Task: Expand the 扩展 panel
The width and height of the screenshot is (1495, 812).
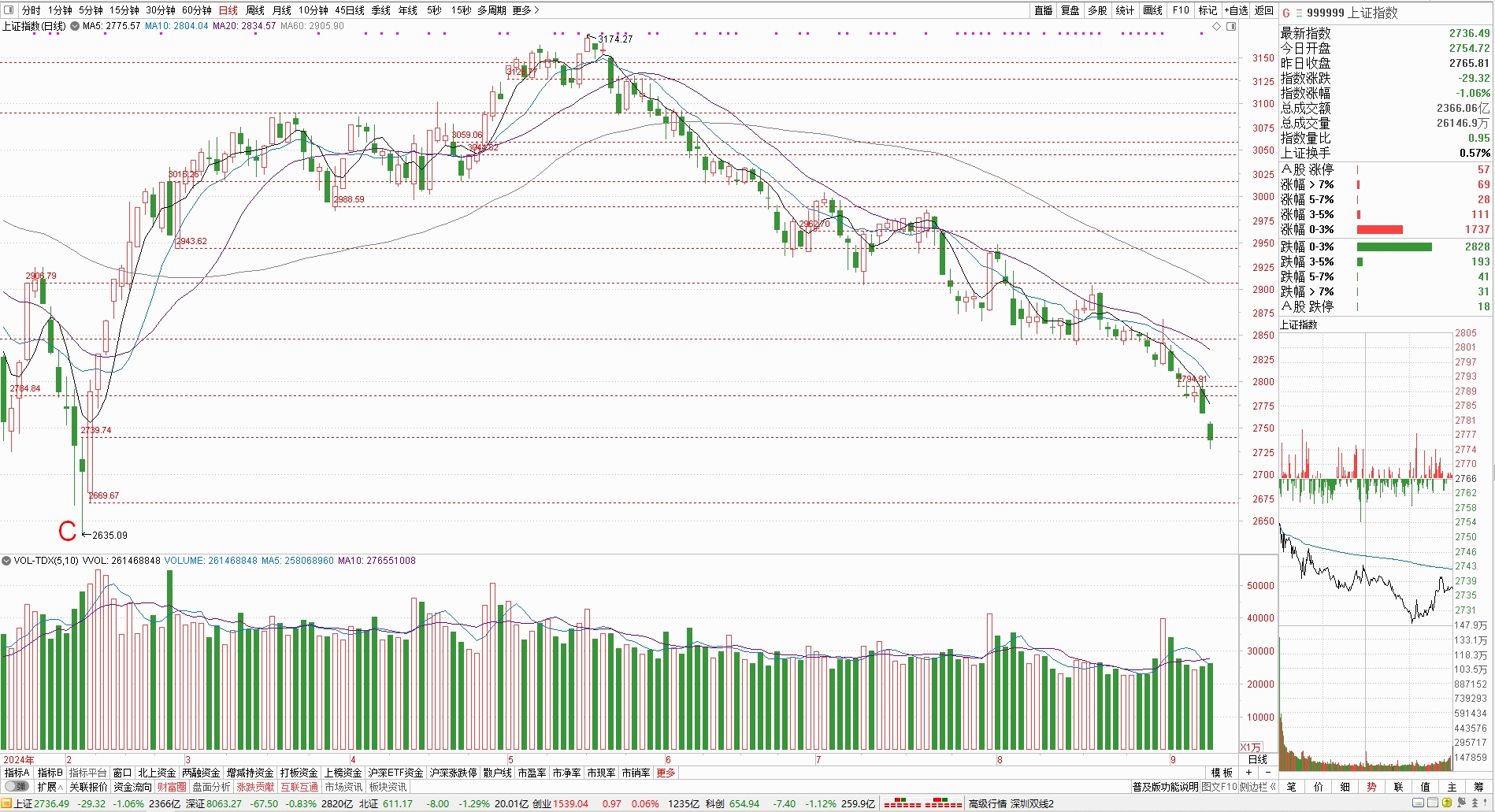Action: pyautogui.click(x=50, y=787)
